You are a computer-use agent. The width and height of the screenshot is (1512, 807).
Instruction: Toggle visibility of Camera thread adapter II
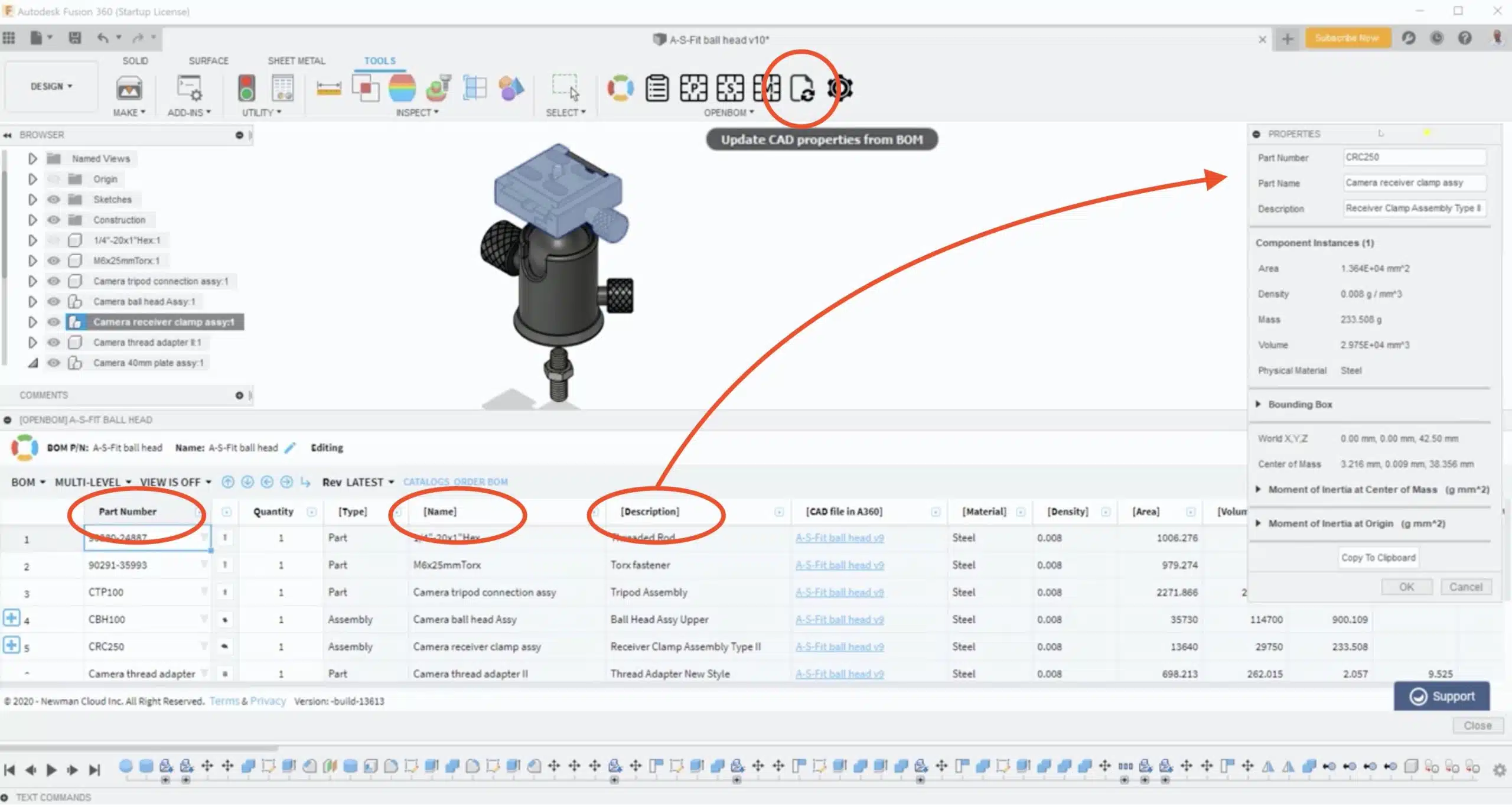(x=54, y=342)
